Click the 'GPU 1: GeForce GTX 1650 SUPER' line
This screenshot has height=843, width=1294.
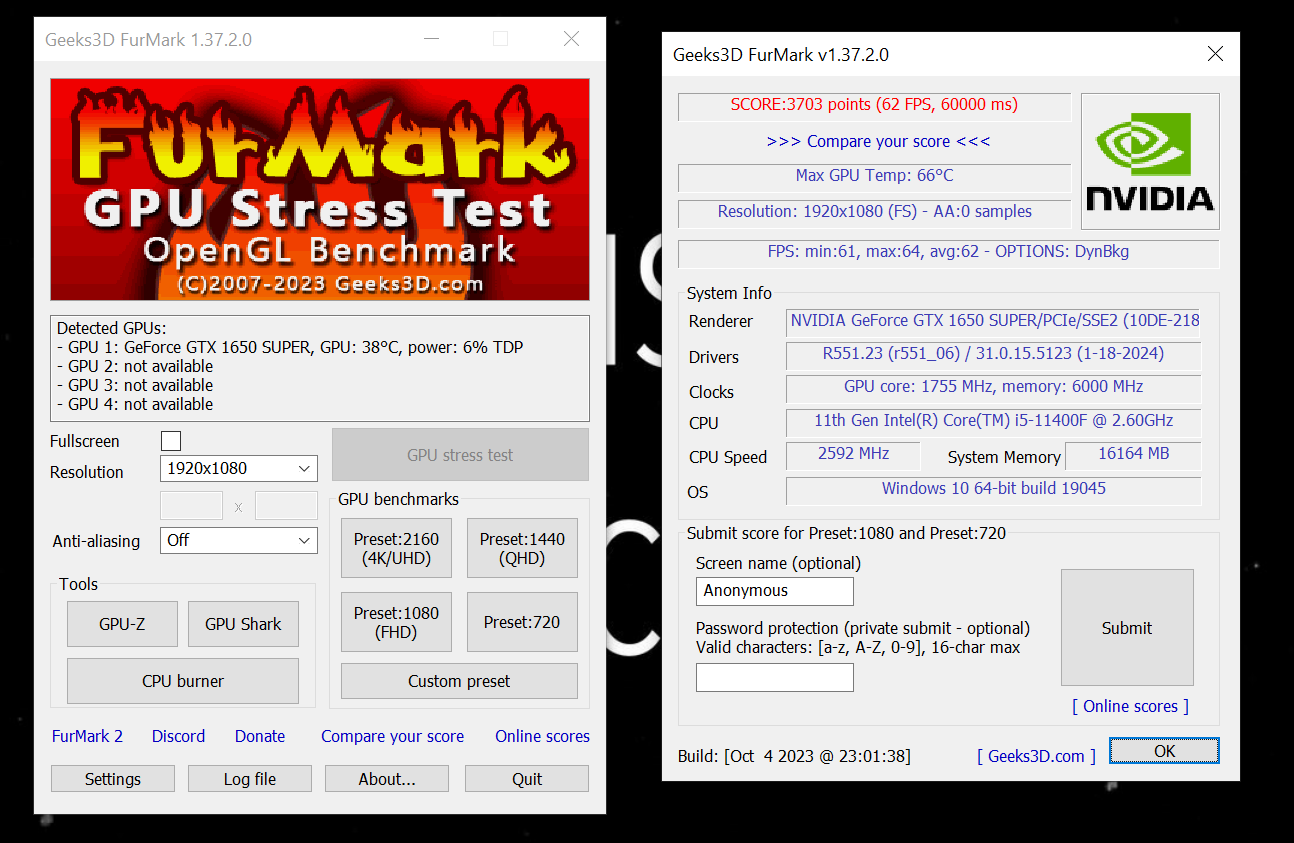290,347
